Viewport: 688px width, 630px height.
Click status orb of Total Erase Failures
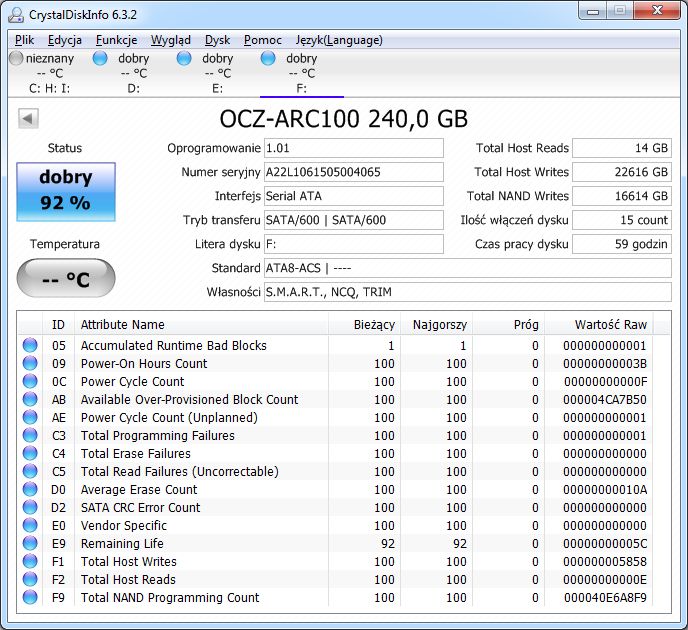coord(30,453)
